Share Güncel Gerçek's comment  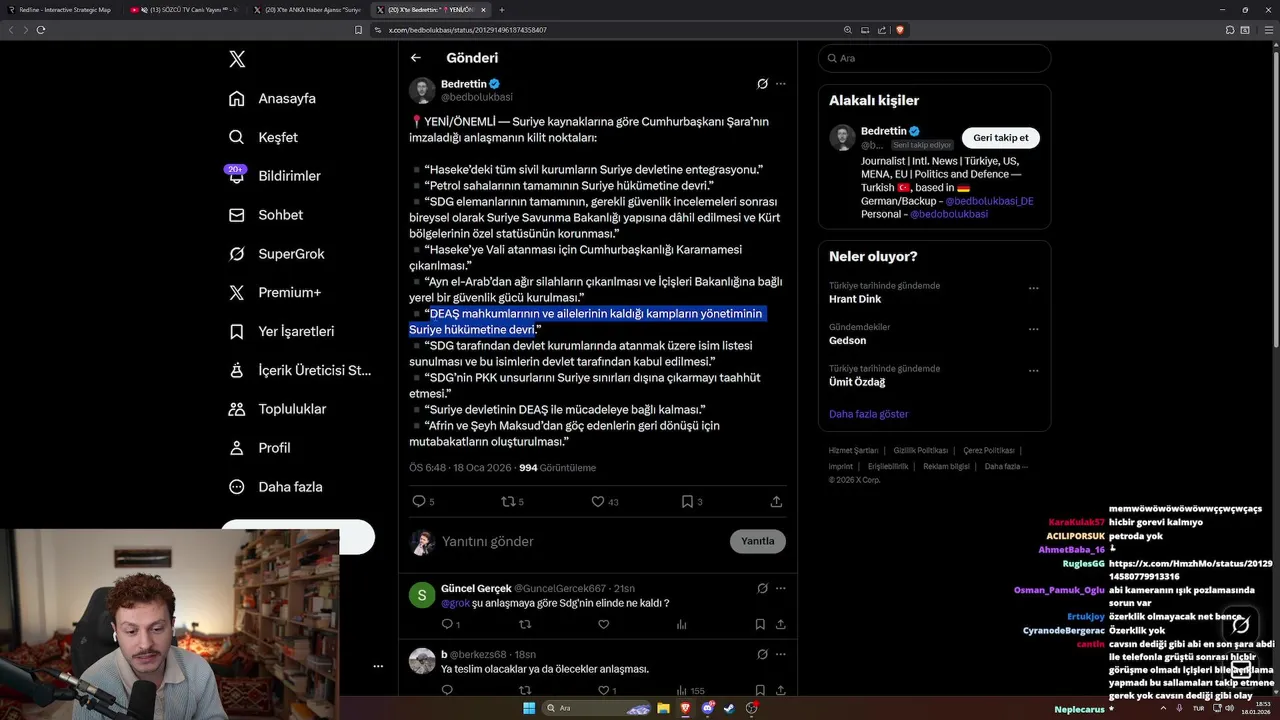(x=779, y=624)
